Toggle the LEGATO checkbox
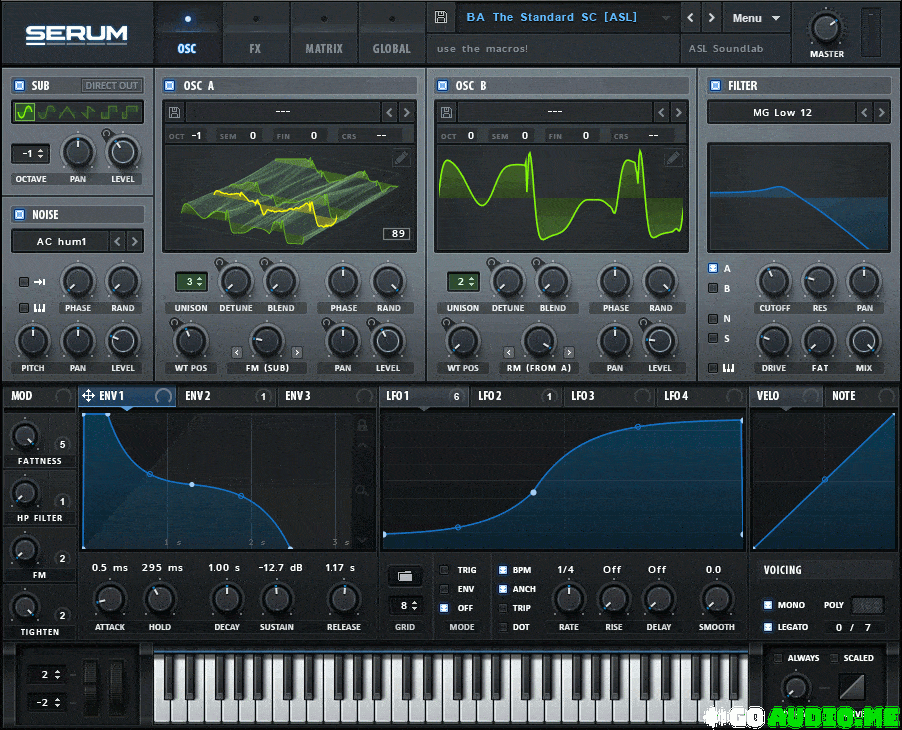The width and height of the screenshot is (902, 730). click(x=768, y=627)
